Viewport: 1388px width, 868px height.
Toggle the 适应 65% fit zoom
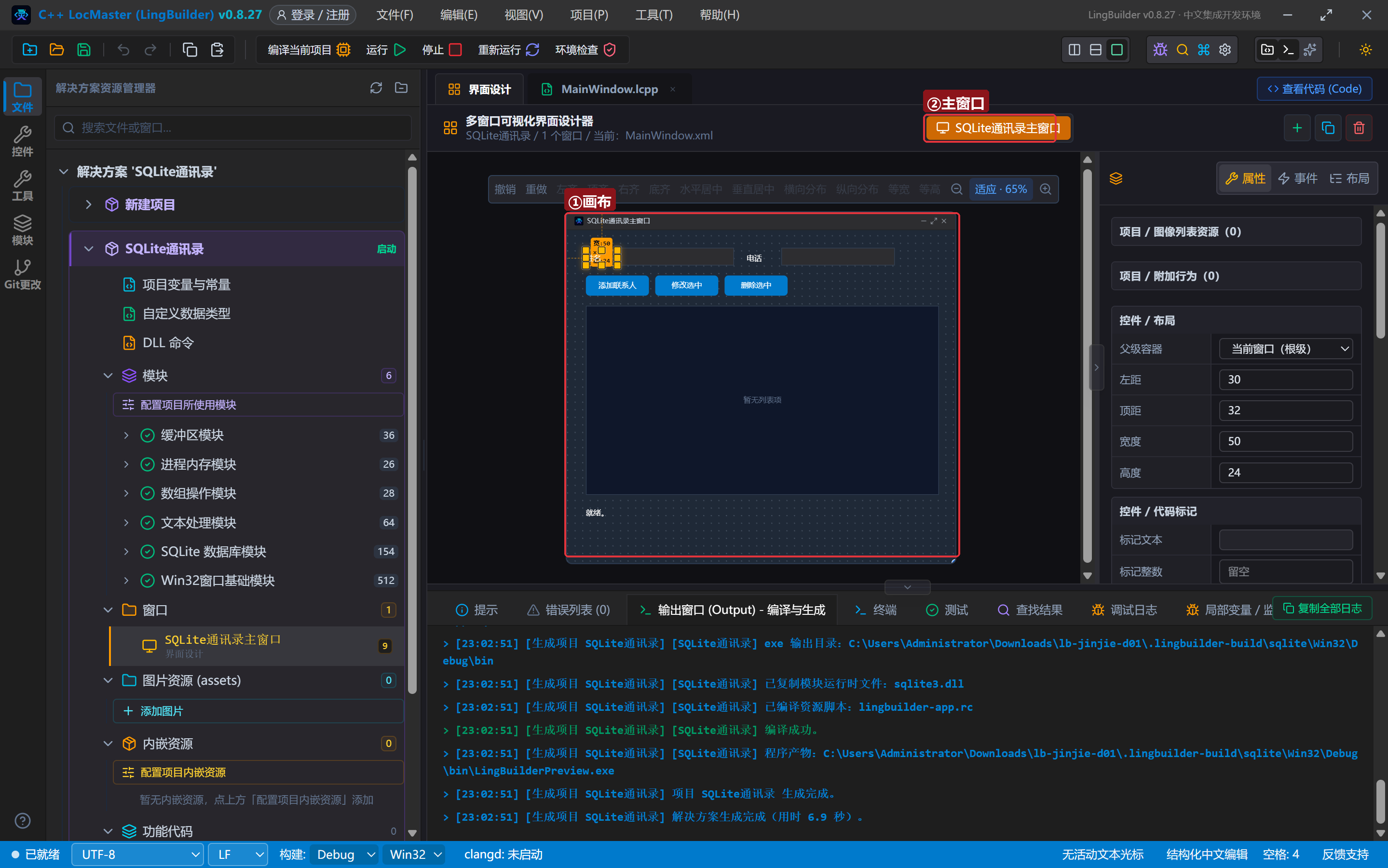pos(1001,189)
